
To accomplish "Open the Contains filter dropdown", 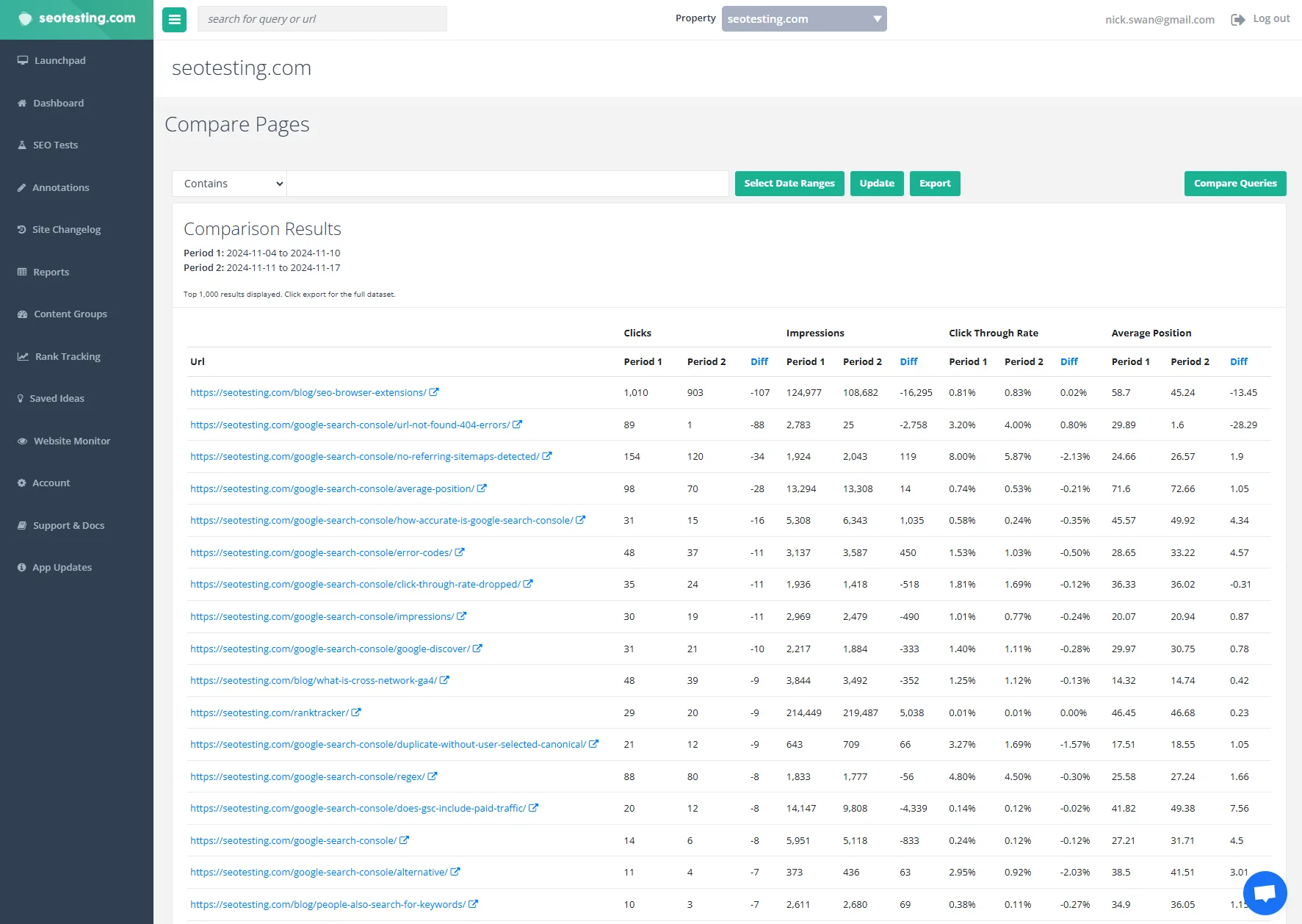I will click(x=229, y=183).
